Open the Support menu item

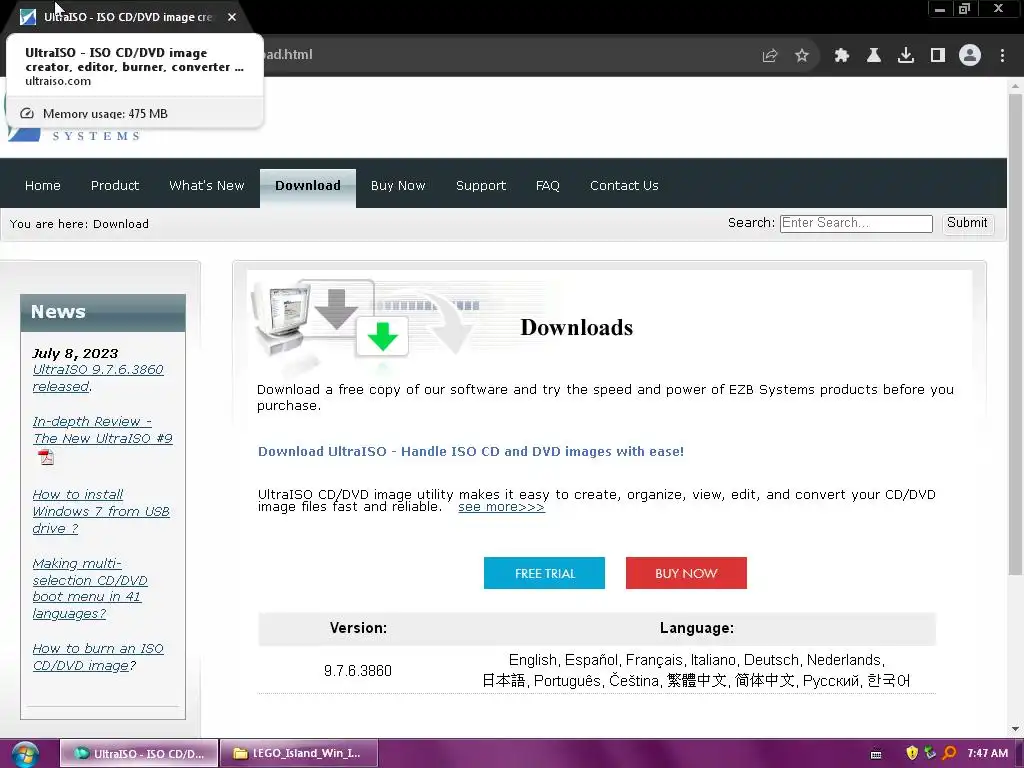point(481,186)
